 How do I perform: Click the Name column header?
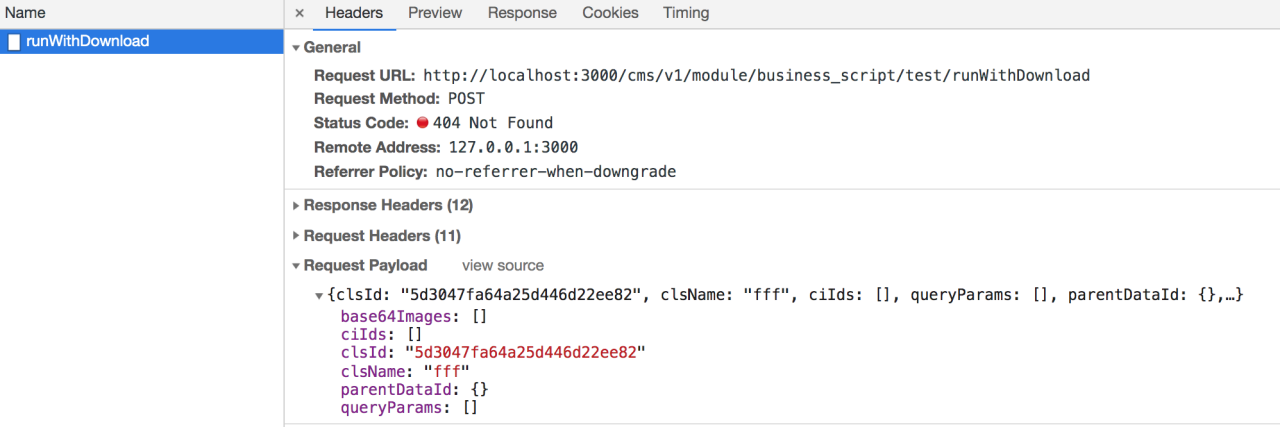coord(26,13)
